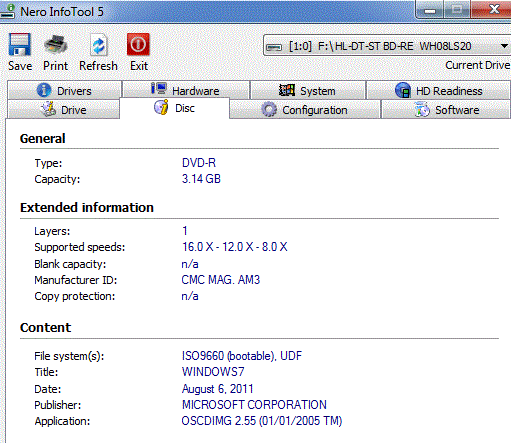Click the Copy protection n/a value
This screenshot has height=443, width=511.
tap(190, 296)
